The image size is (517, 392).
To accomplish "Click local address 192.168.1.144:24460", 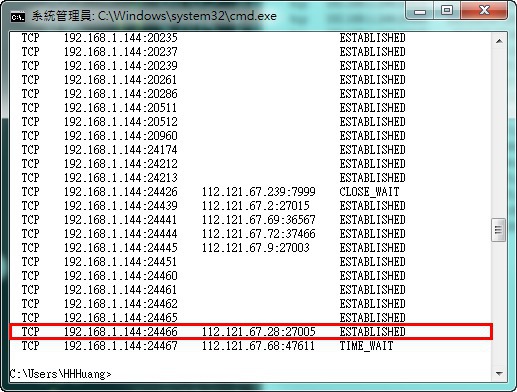I will pos(121,276).
